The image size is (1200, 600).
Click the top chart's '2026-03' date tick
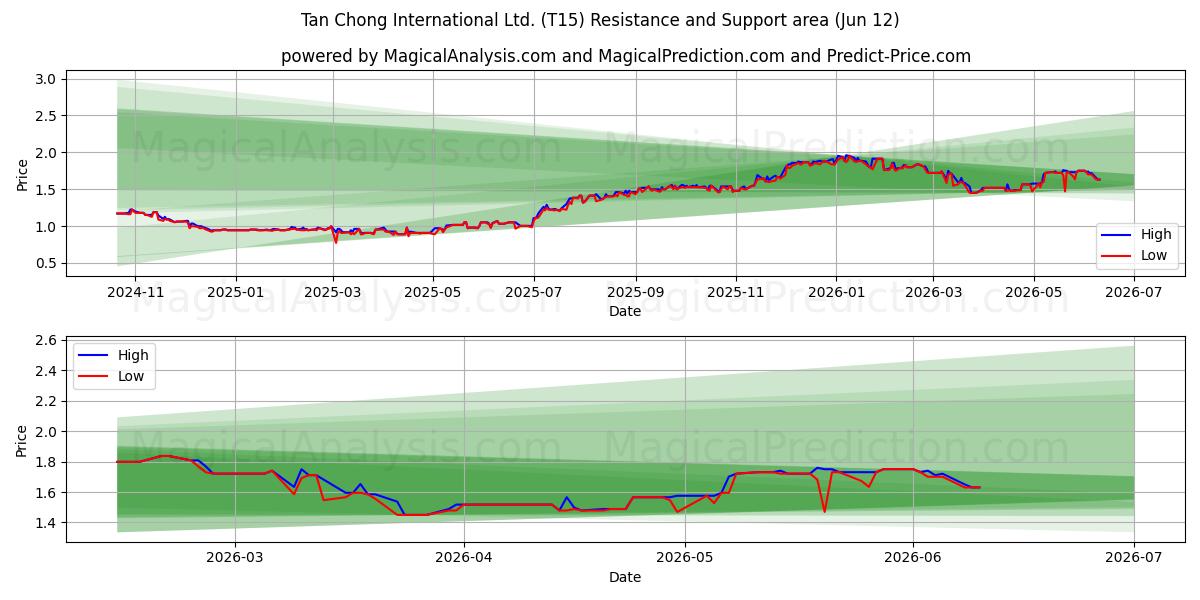point(933,295)
